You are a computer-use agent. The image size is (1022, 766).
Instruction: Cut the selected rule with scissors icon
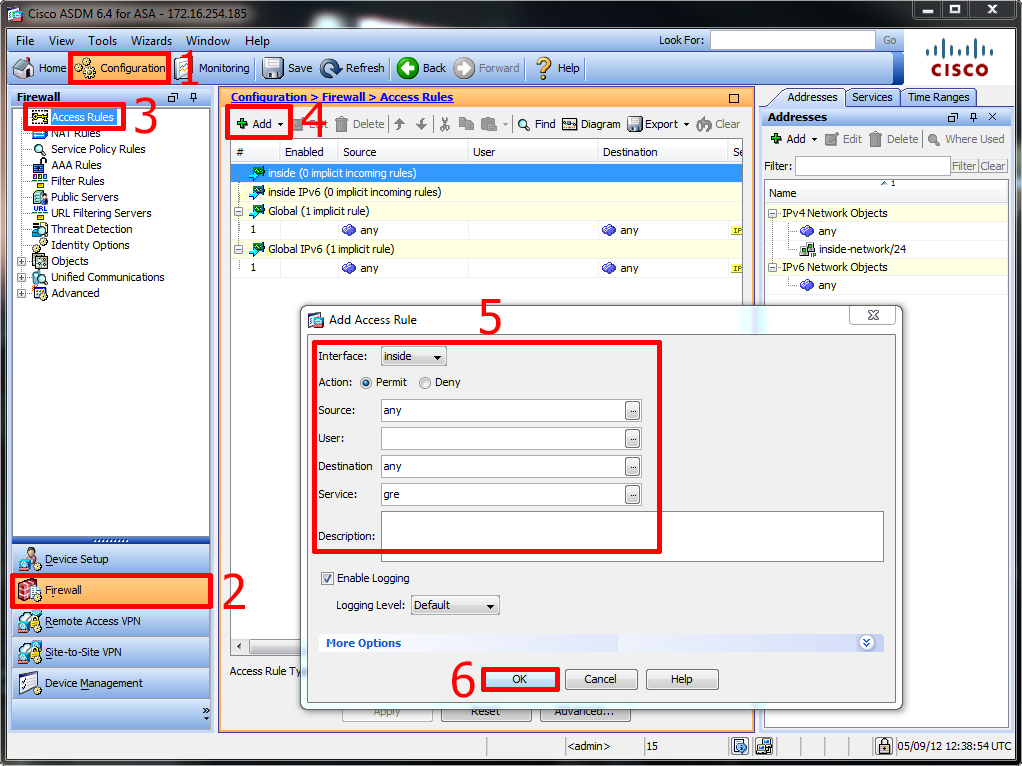(x=445, y=124)
